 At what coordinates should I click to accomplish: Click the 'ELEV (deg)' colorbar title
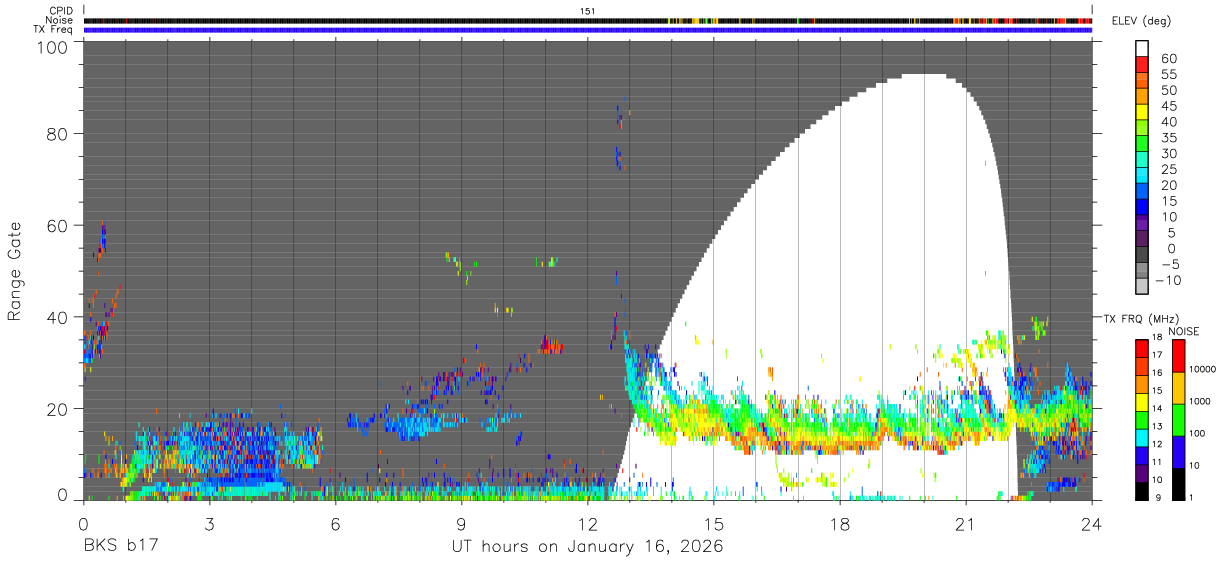(x=1142, y=21)
